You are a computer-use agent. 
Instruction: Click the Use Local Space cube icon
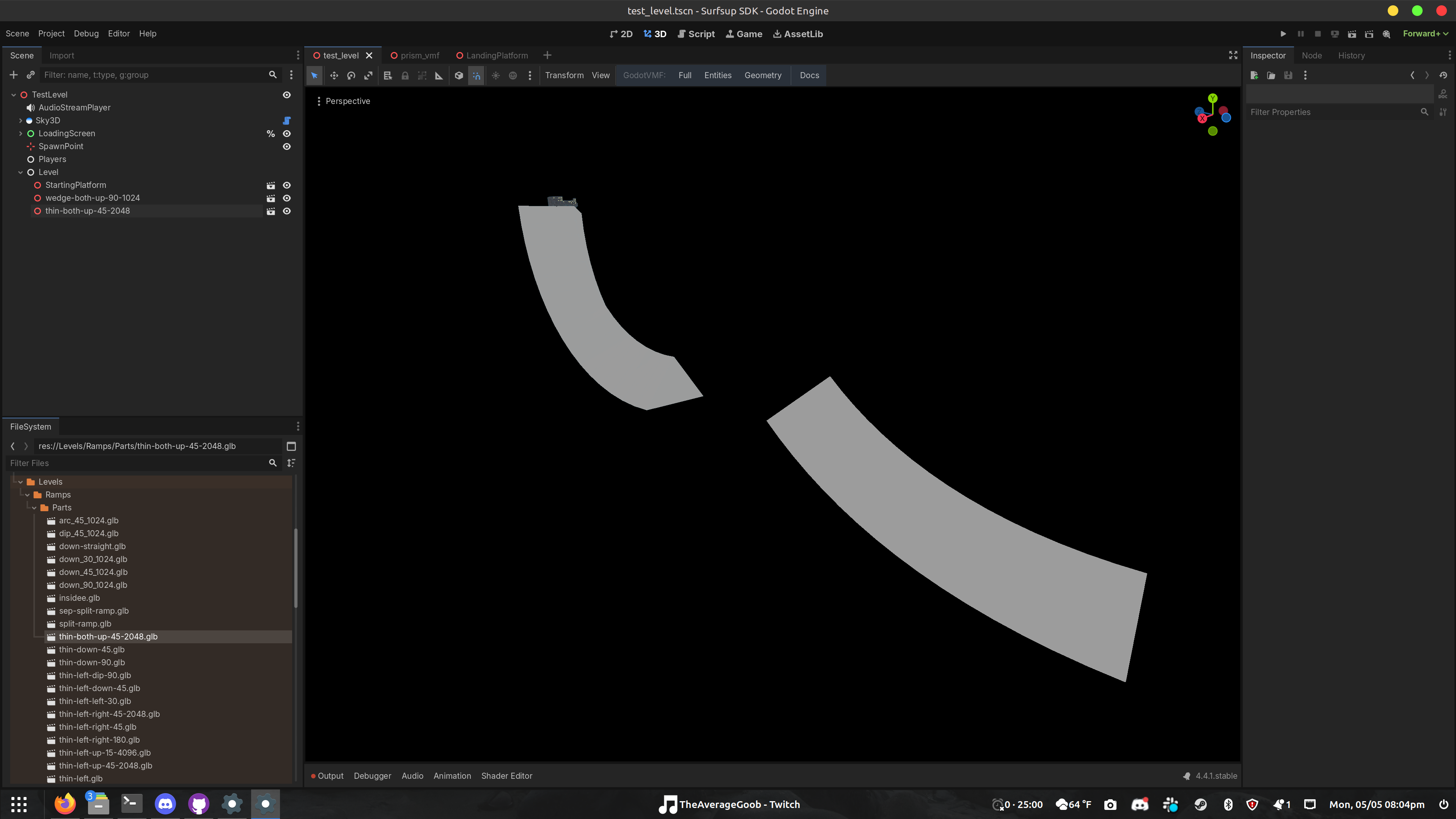pos(459,75)
